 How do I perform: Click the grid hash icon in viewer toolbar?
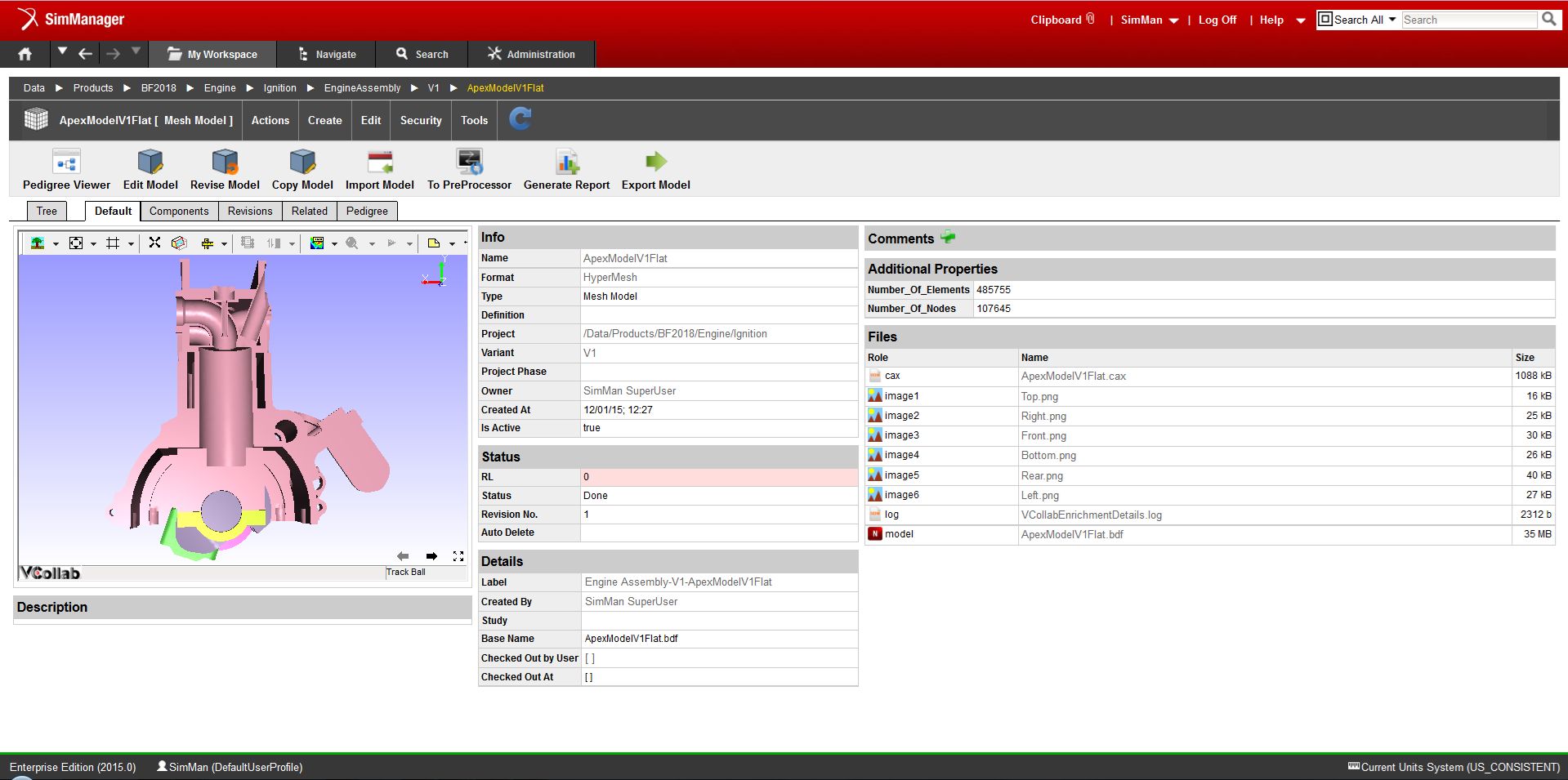113,243
